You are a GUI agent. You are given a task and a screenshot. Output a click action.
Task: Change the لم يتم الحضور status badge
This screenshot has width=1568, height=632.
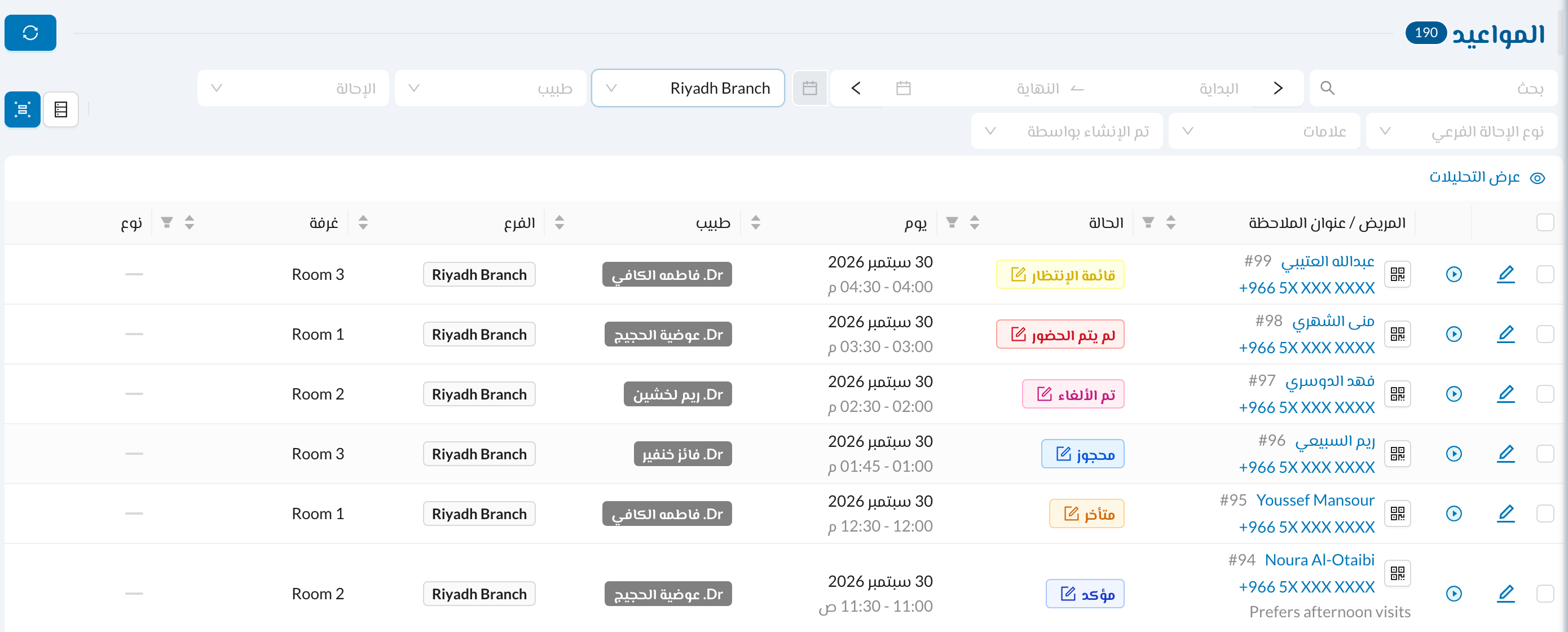[1060, 334]
